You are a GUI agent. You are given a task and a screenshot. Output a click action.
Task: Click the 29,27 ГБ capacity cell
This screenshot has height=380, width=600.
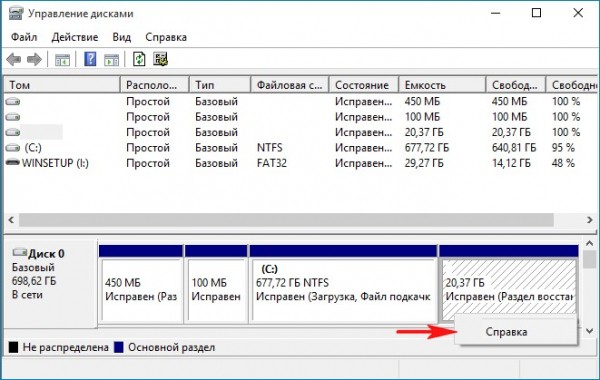click(x=424, y=163)
